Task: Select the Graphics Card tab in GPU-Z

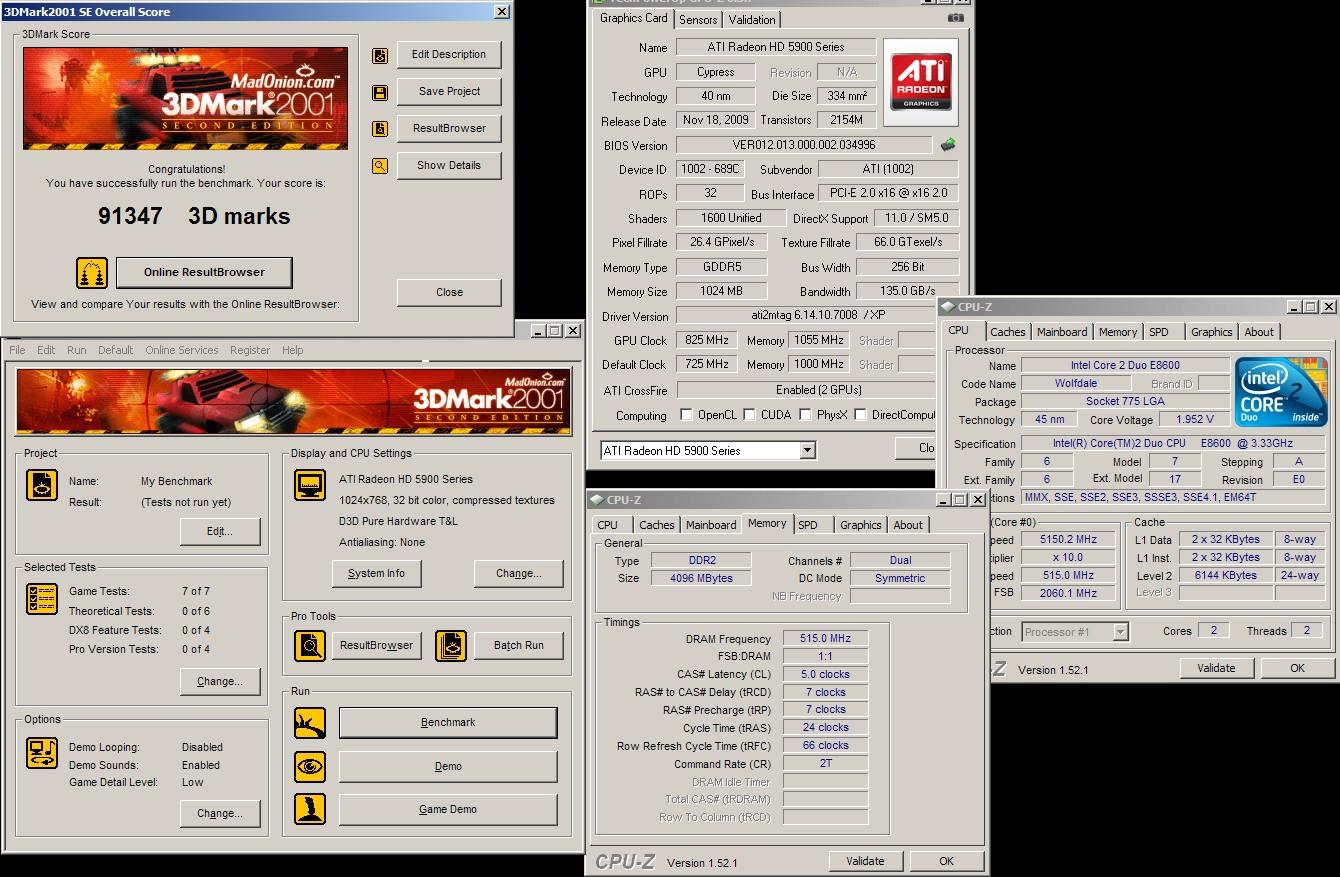Action: 633,18
